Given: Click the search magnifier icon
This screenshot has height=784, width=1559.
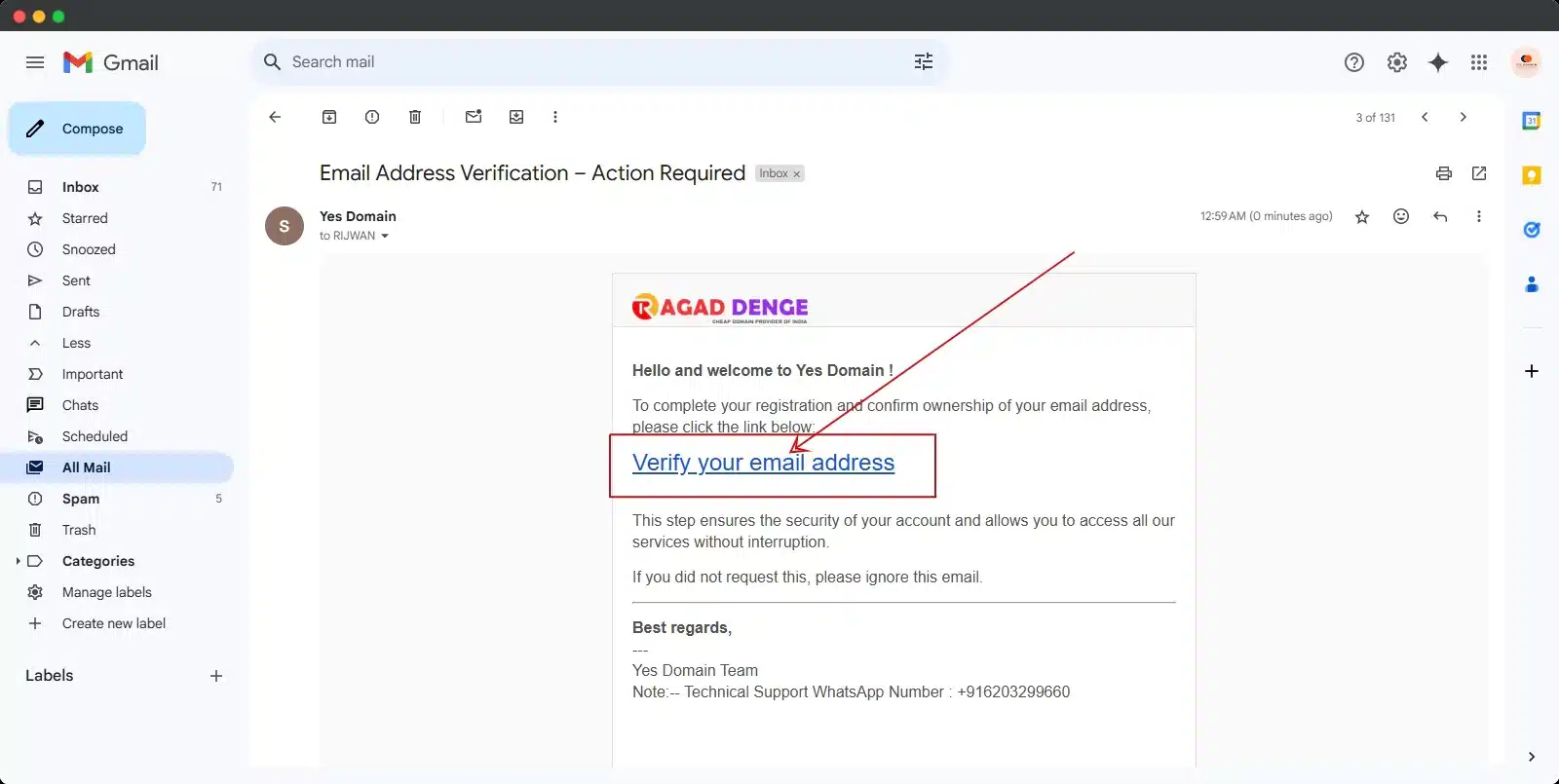Looking at the screenshot, I should click(x=273, y=62).
